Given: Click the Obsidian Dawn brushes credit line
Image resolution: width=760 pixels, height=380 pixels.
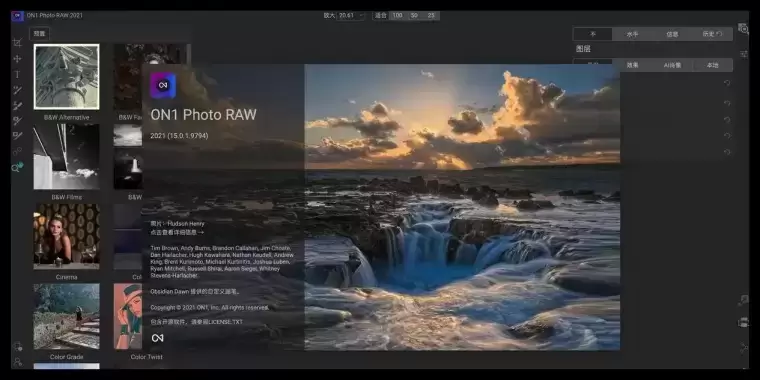Looking at the screenshot, I should tap(195, 292).
